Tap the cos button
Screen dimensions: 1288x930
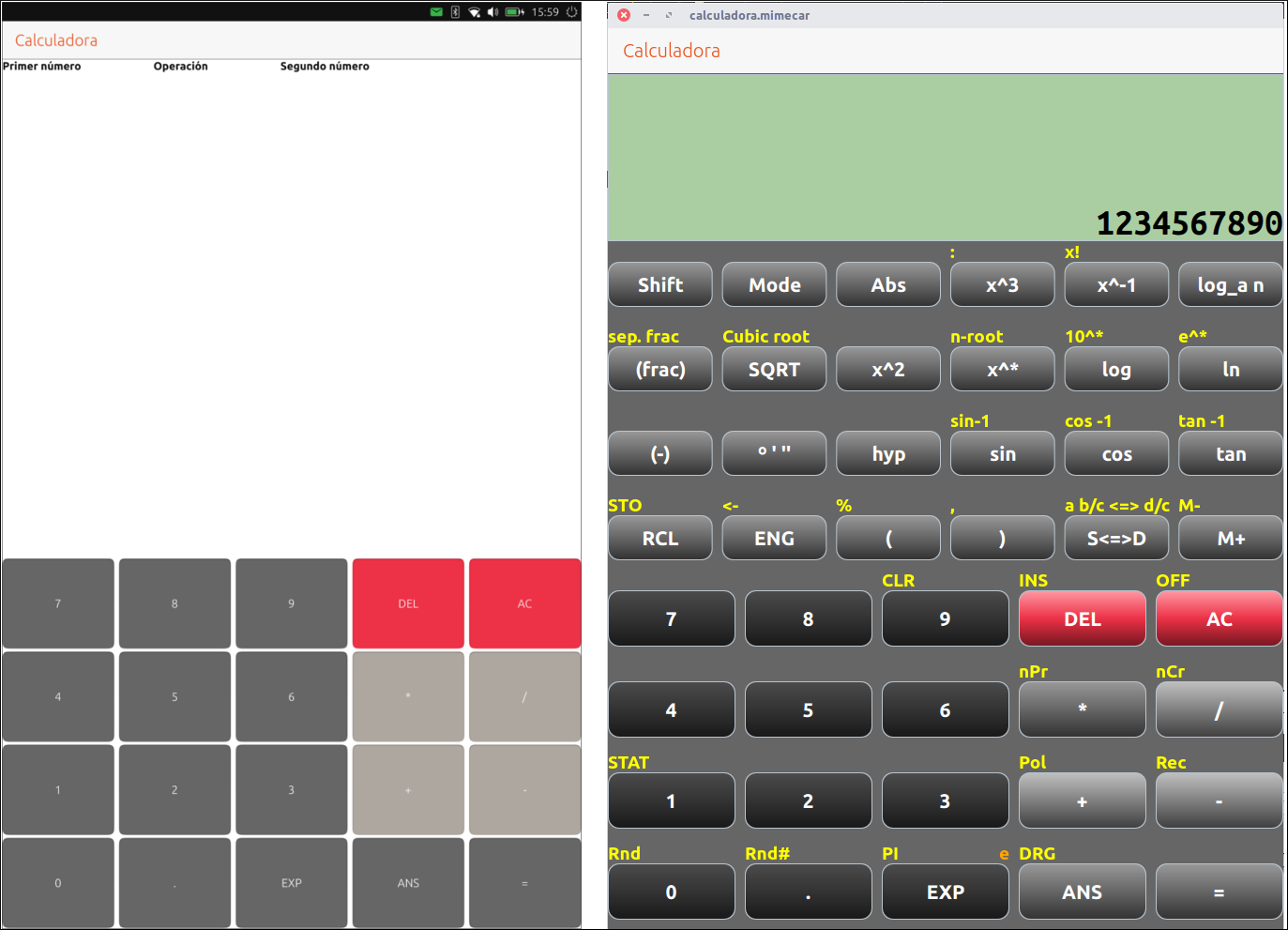click(1116, 453)
